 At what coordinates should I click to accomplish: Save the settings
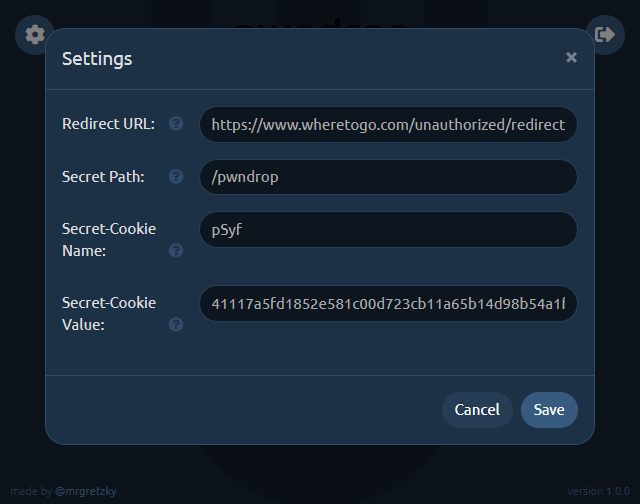[549, 410]
